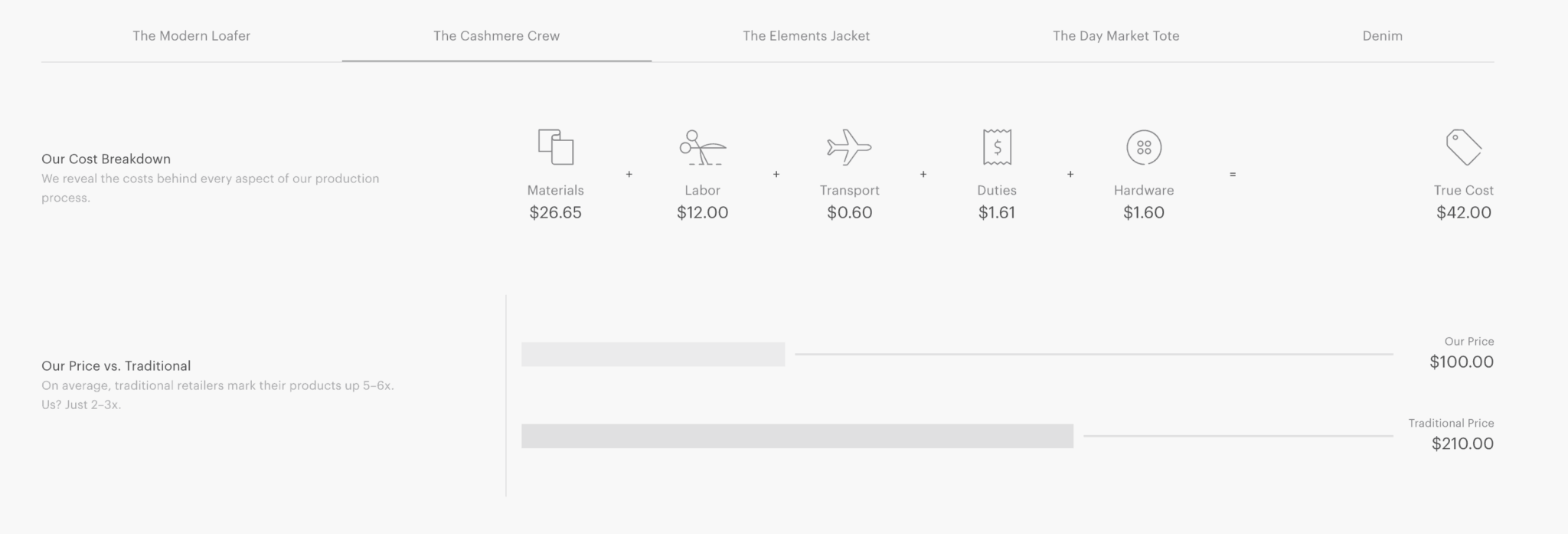Click the equals sign before True Cost
The image size is (1568, 534).
coord(1232,174)
